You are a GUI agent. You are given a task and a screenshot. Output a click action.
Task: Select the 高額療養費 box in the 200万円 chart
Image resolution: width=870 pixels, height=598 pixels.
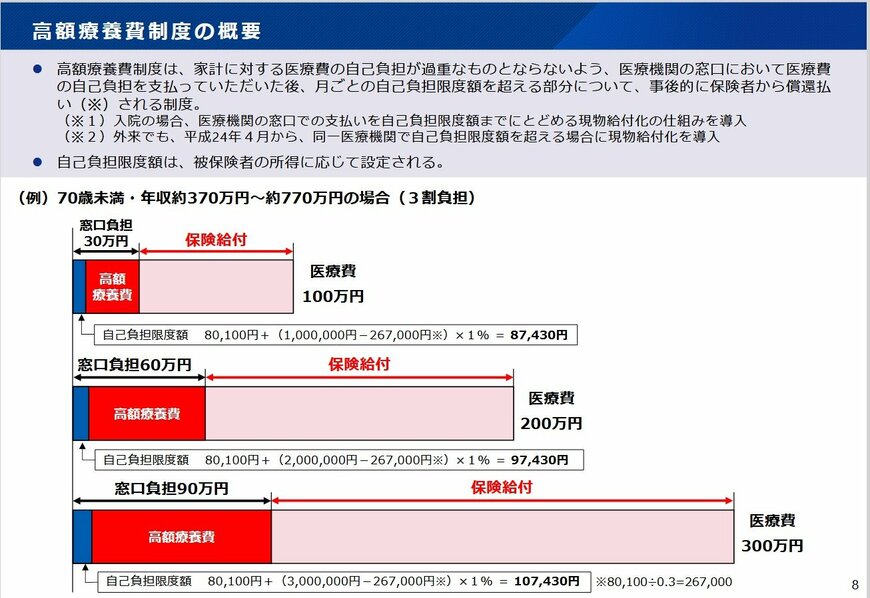146,413
